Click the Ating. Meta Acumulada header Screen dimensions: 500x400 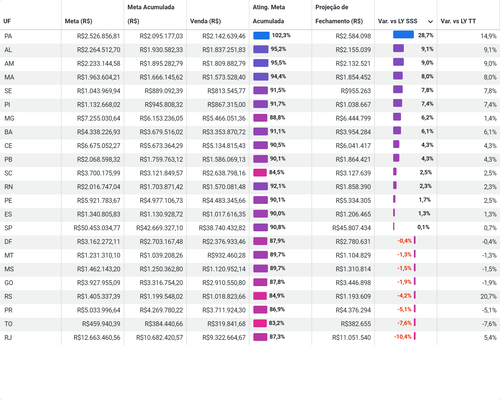tap(269, 14)
